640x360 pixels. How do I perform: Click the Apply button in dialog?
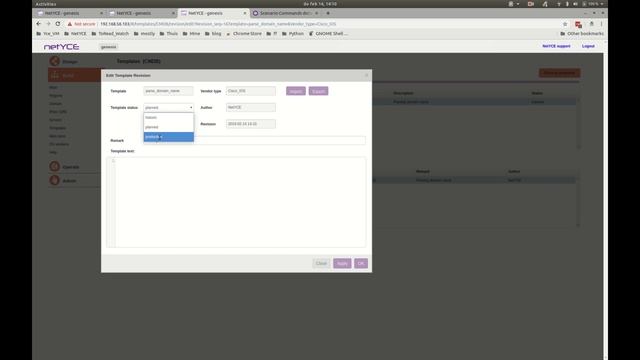click(342, 263)
